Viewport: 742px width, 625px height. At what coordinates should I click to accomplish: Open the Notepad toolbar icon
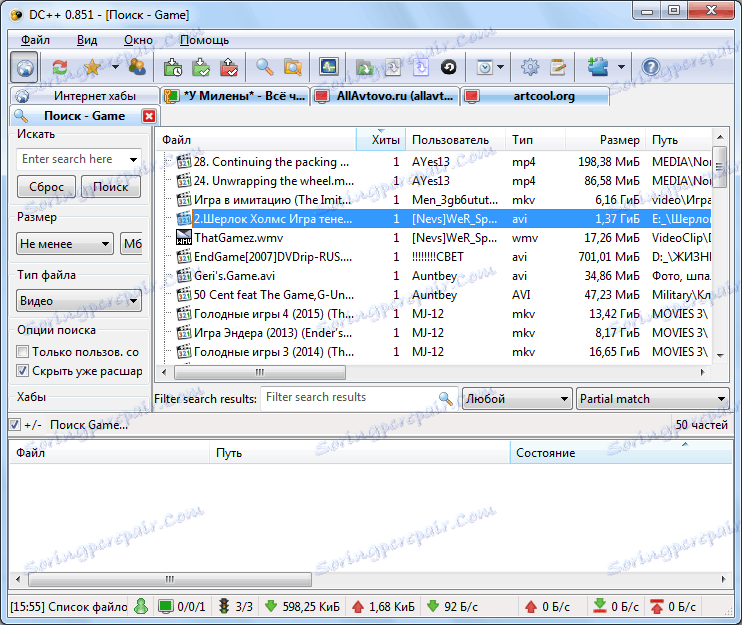click(x=558, y=67)
